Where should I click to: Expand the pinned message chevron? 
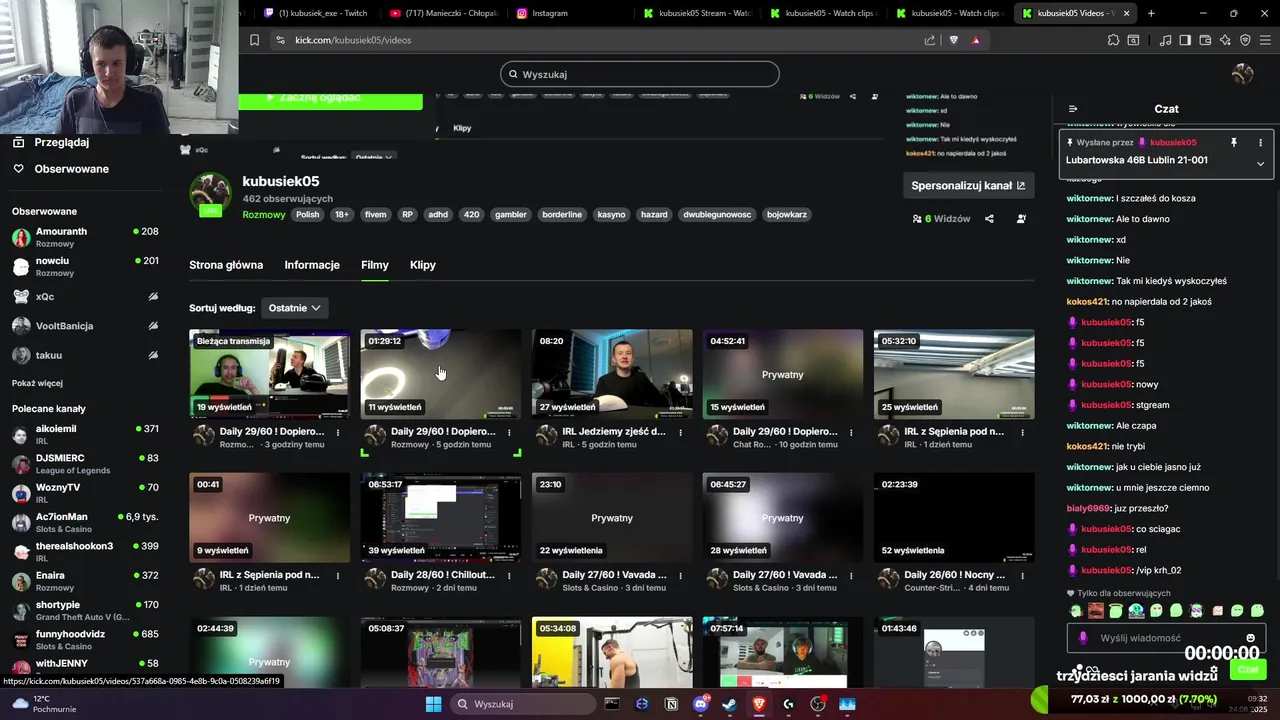point(1260,163)
